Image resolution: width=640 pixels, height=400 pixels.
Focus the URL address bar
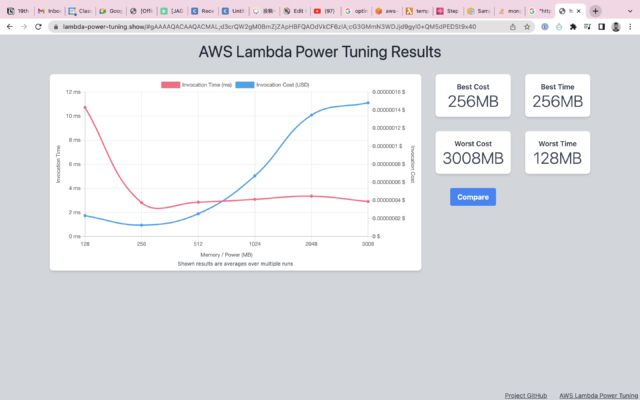point(280,26)
